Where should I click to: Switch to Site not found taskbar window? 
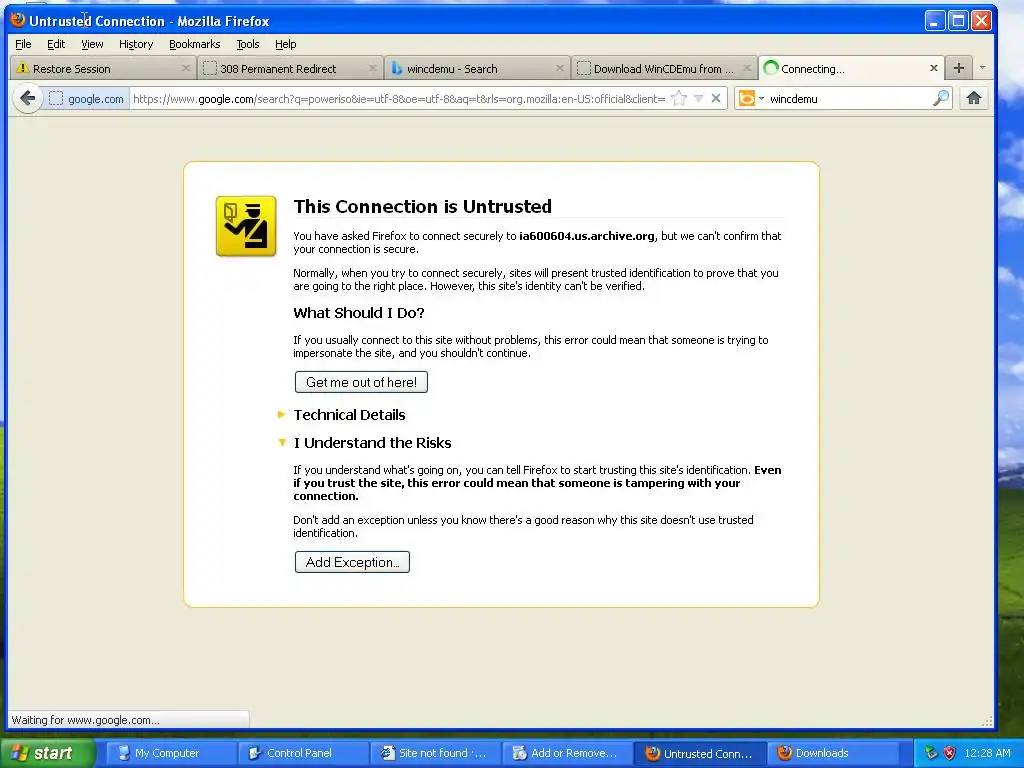[434, 753]
